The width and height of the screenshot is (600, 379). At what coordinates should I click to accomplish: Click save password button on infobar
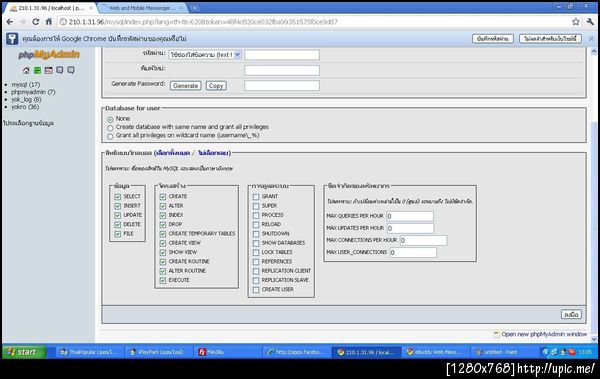point(492,39)
